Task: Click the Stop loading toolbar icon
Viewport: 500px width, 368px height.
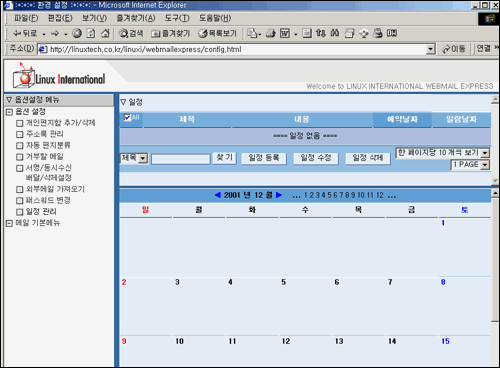Action: 77,33
